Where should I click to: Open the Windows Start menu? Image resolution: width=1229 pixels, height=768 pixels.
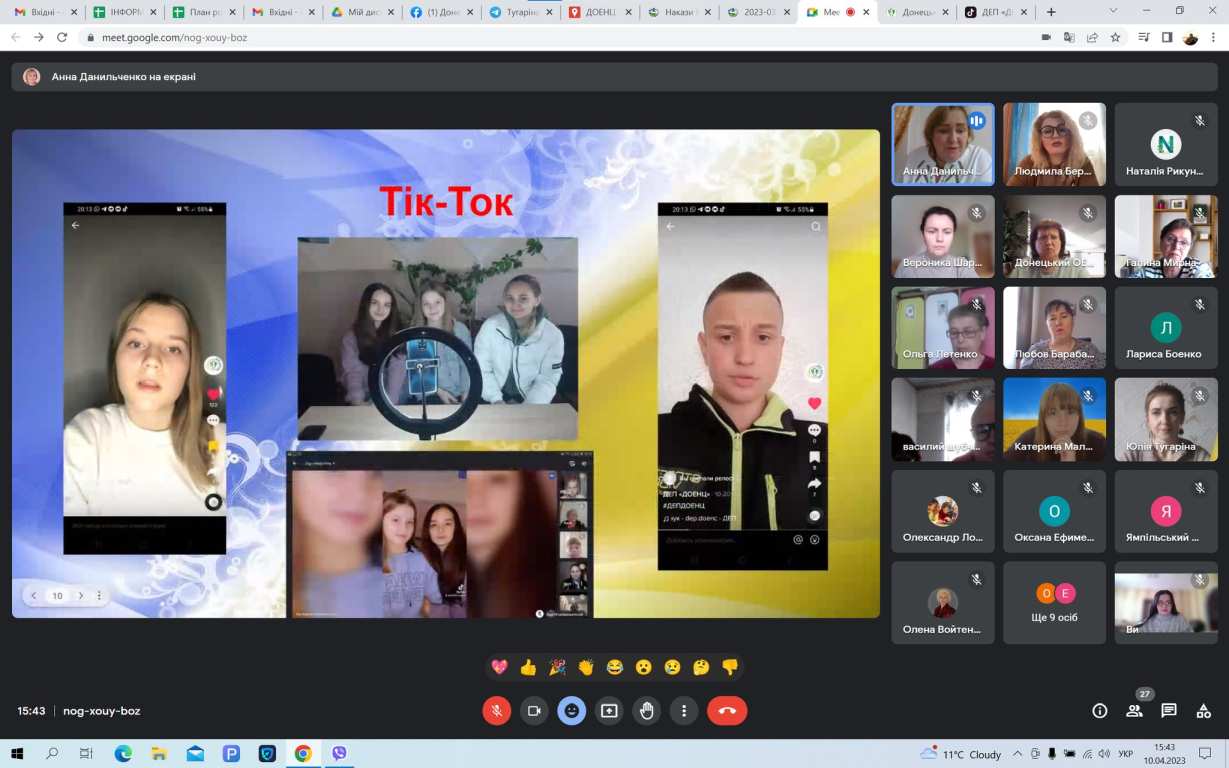pyautogui.click(x=16, y=753)
